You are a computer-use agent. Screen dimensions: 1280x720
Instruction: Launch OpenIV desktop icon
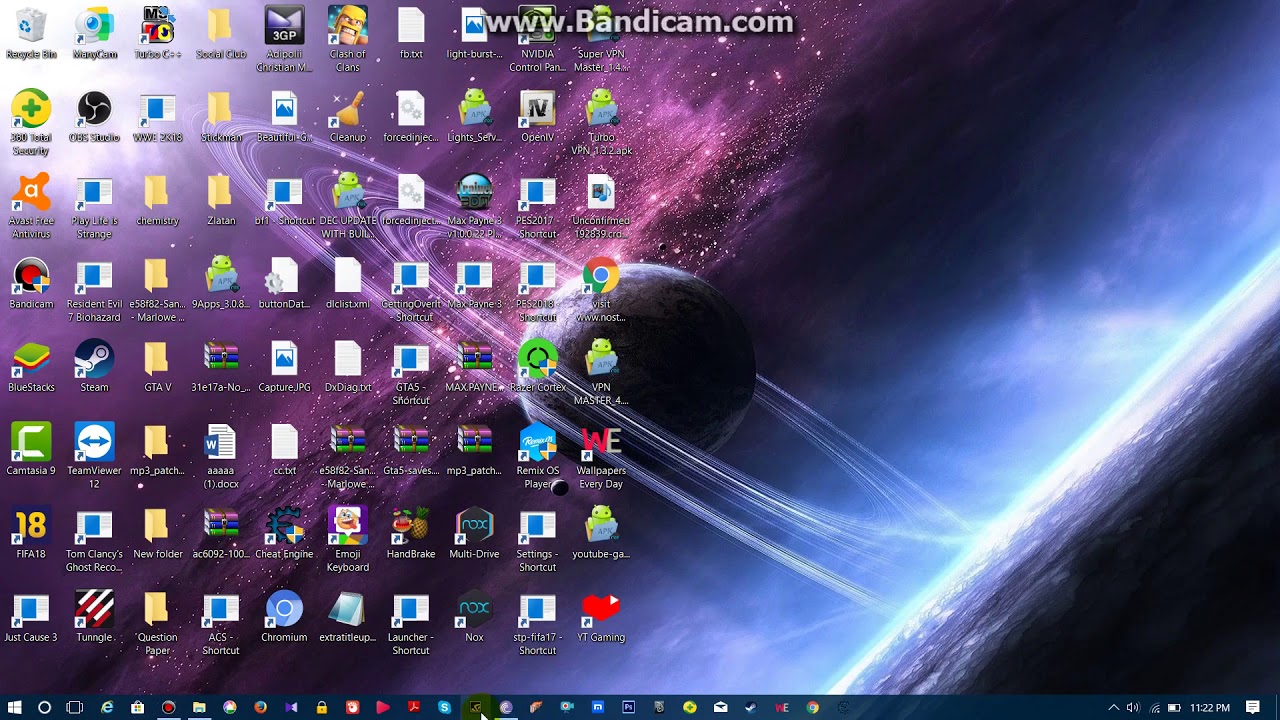[537, 117]
